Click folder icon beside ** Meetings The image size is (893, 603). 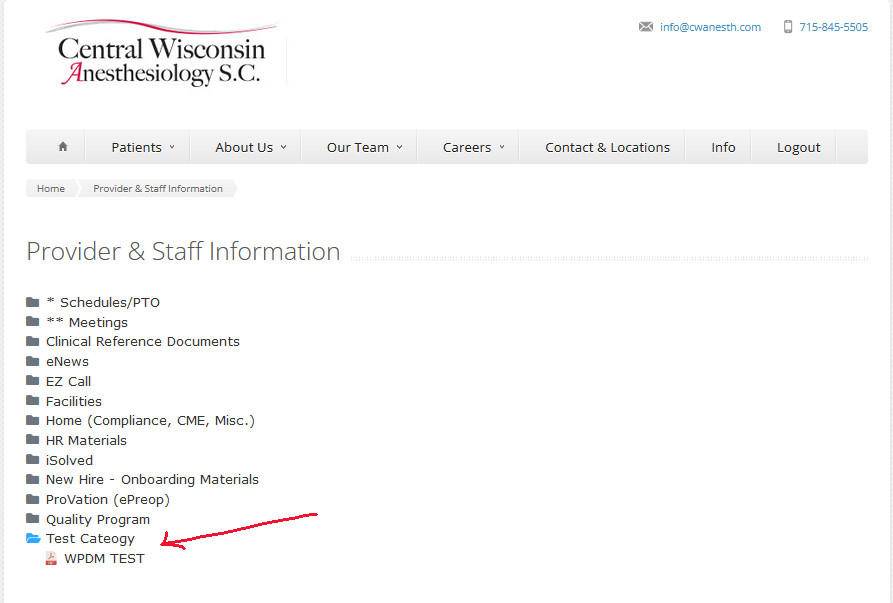(32, 321)
